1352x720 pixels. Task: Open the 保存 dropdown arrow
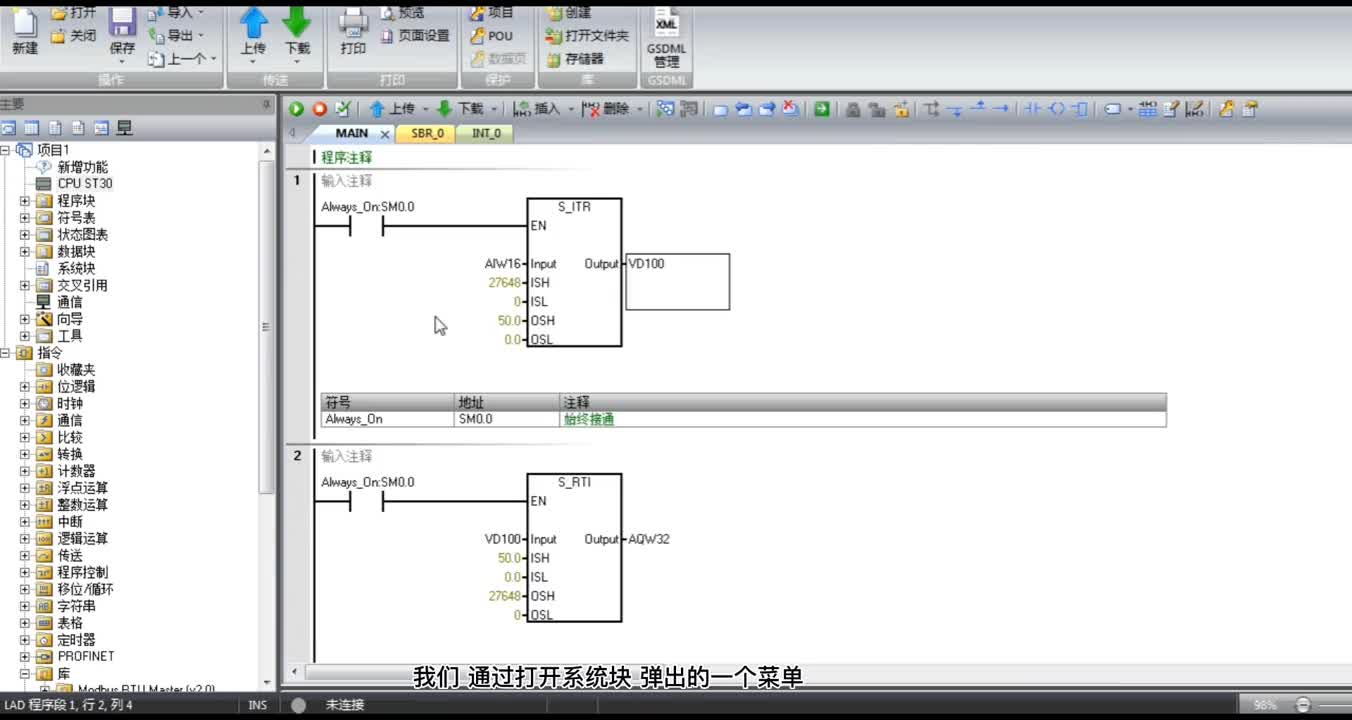tap(122, 63)
